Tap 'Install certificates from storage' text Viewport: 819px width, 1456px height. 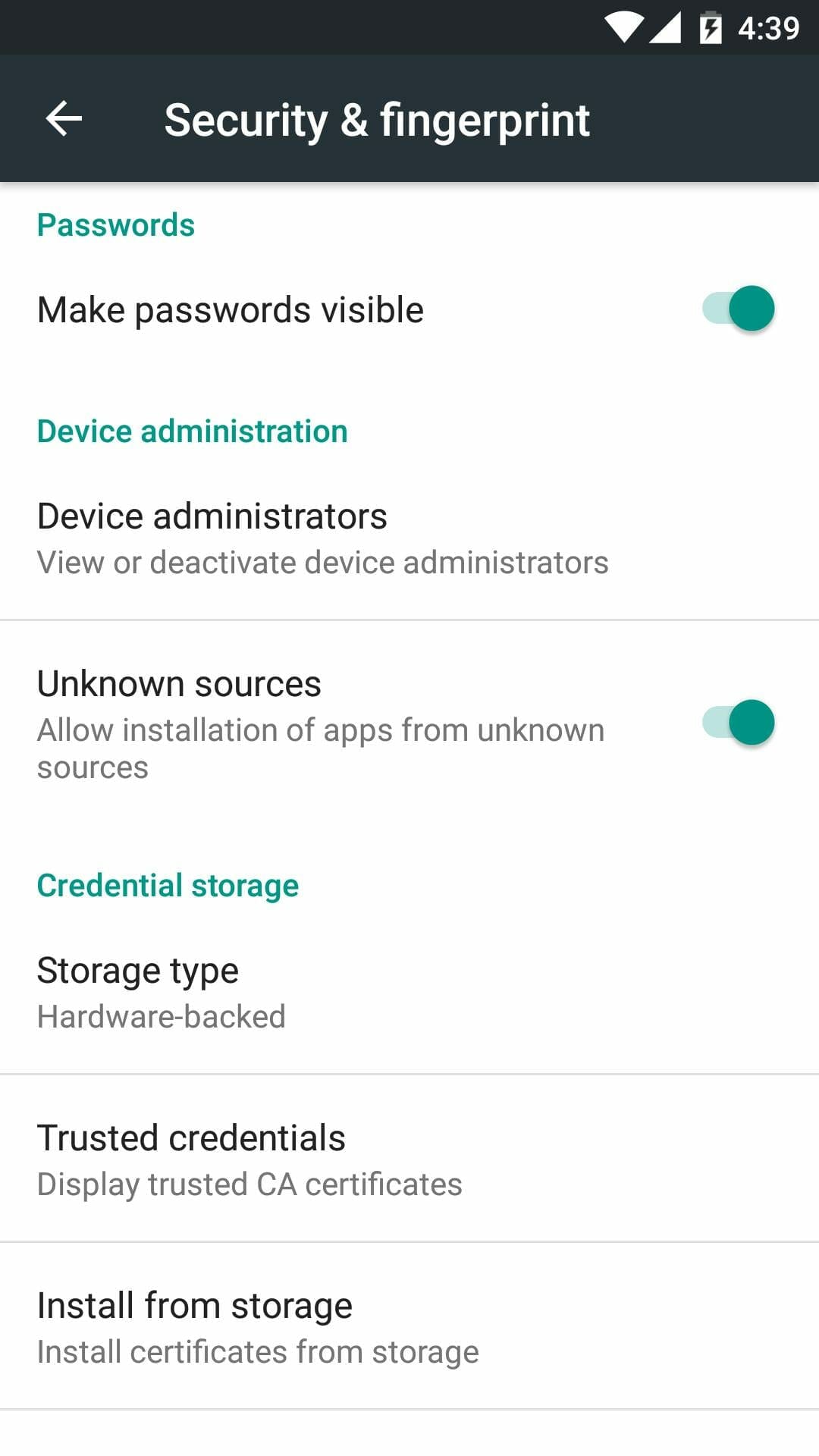pyautogui.click(x=258, y=1352)
